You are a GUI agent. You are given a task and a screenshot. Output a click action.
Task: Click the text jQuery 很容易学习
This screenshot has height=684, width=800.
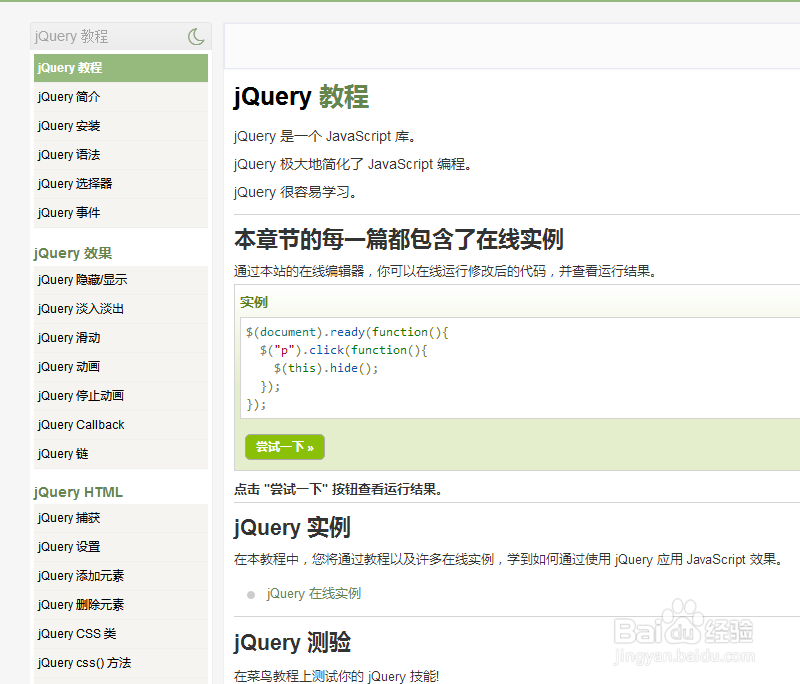coord(296,192)
